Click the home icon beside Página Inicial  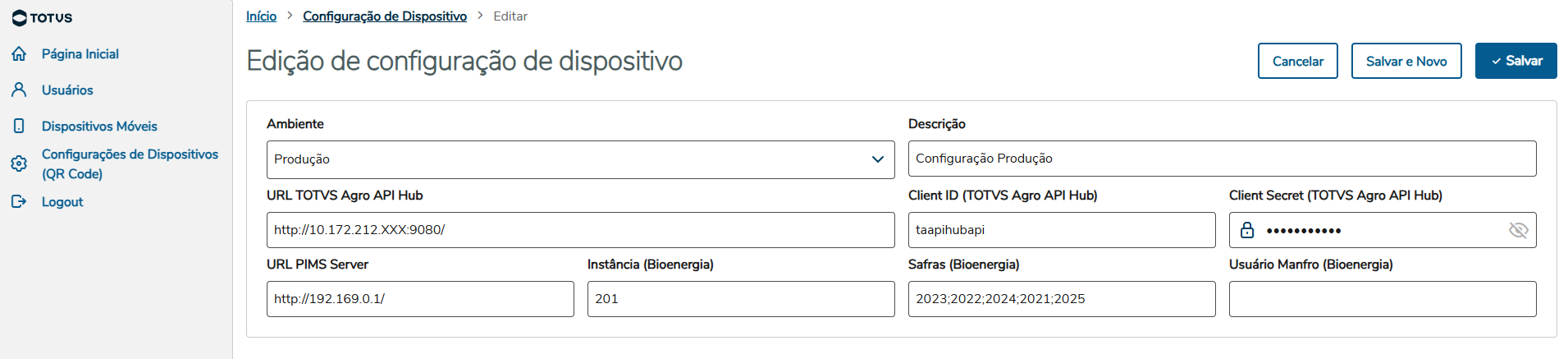click(20, 54)
